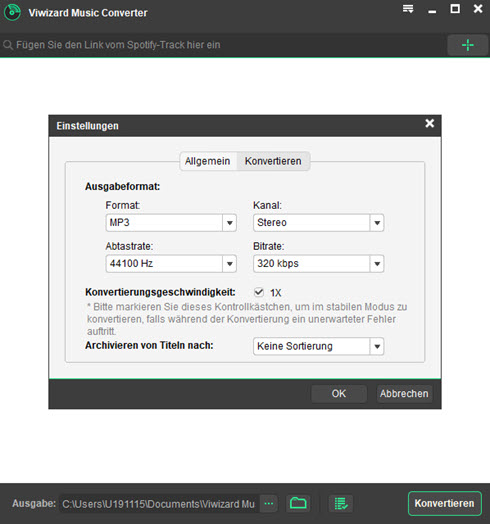Screen dimensions: 490x524
Task: Open the Kanal dropdown showing Stereo
Action: click(319, 223)
